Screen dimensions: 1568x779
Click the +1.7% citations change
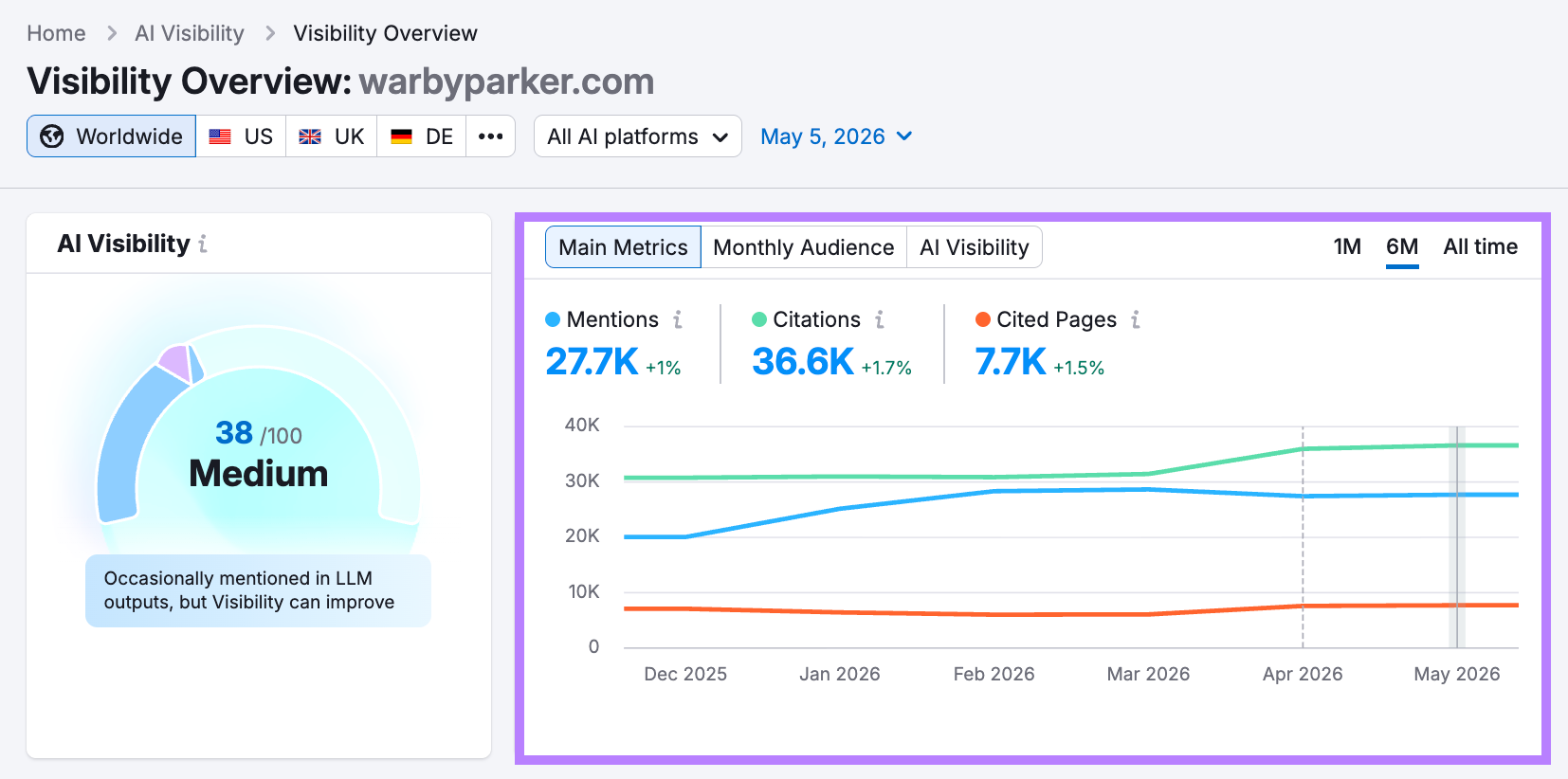[x=886, y=368]
